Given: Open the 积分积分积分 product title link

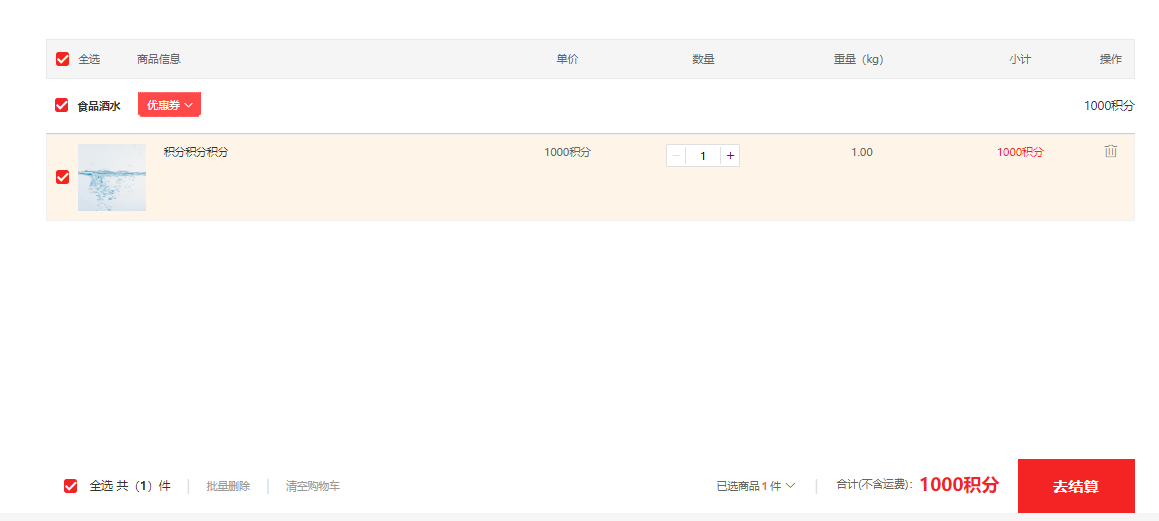Looking at the screenshot, I should tap(196, 152).
